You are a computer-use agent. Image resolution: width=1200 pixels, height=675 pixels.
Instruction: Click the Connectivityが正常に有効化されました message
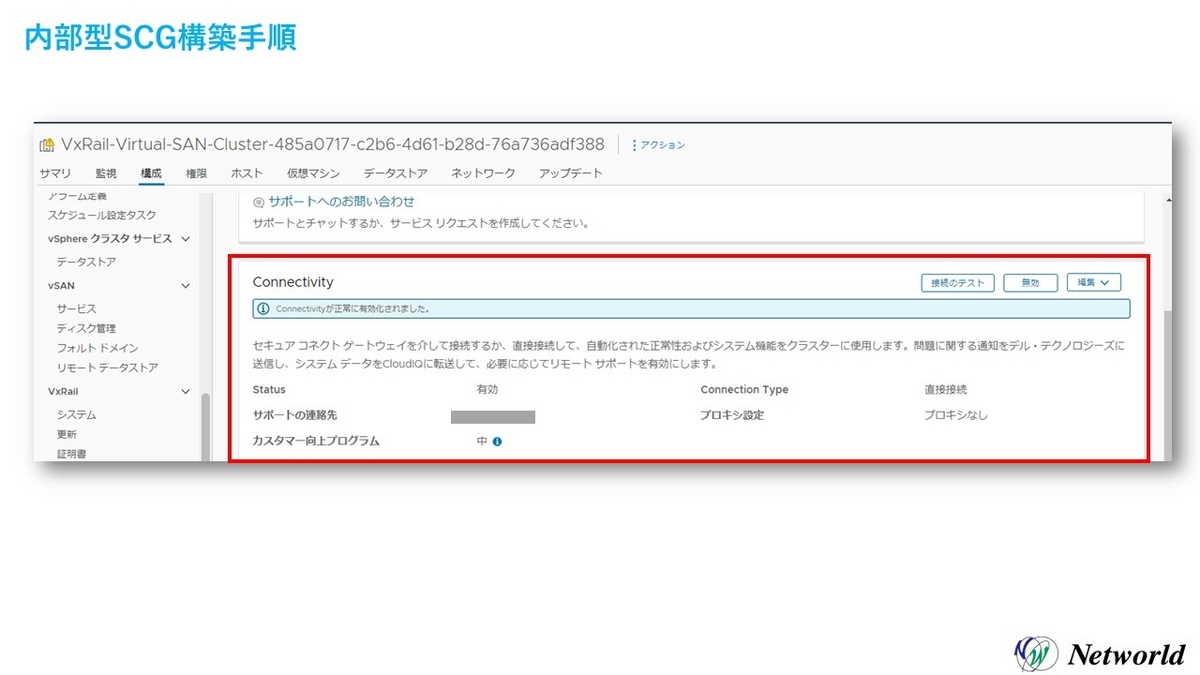[x=352, y=309]
